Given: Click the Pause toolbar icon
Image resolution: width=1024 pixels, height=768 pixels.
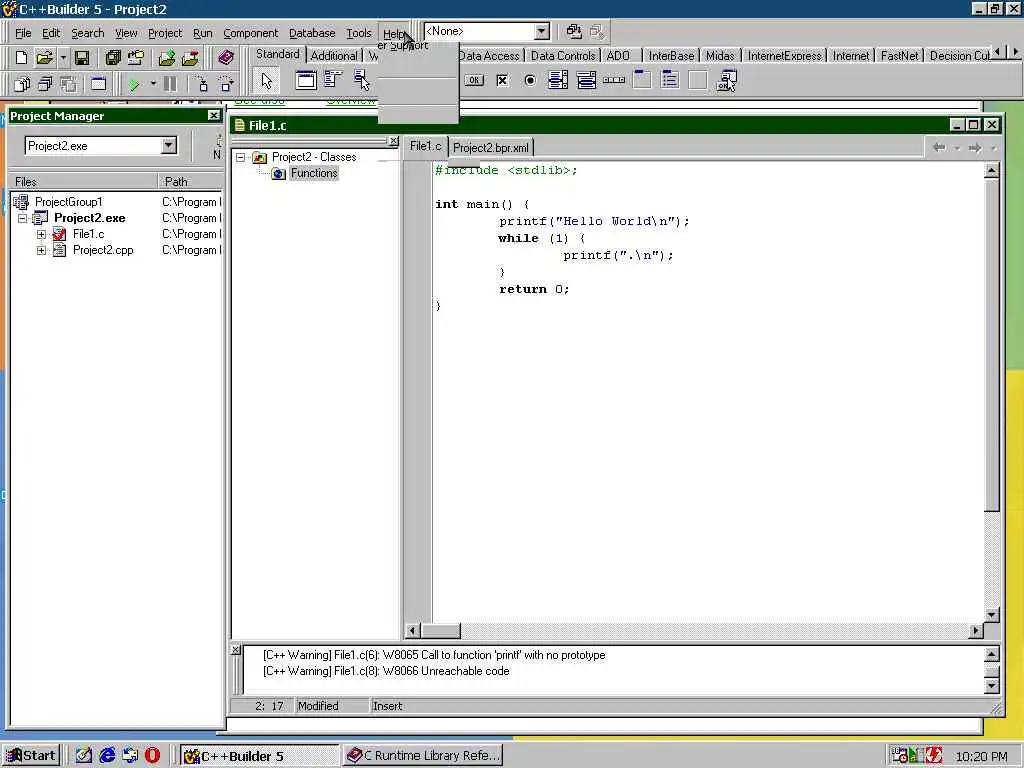Looking at the screenshot, I should point(170,84).
